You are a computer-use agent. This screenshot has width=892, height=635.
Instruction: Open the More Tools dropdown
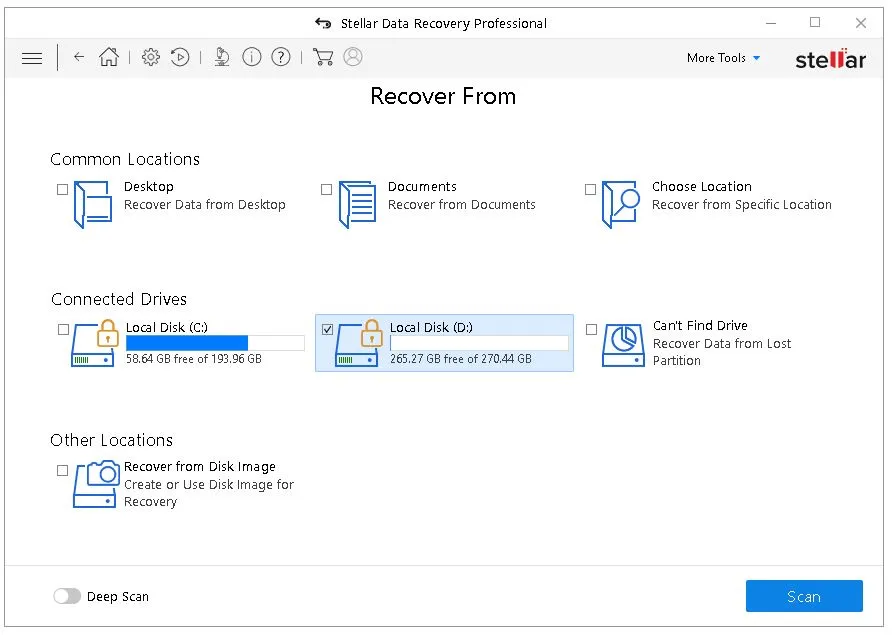coord(722,58)
